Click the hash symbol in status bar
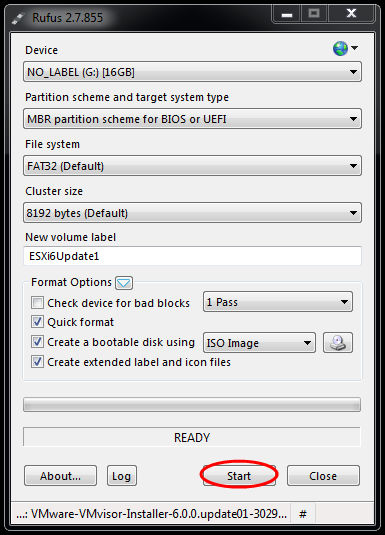This screenshot has width=385, height=535. pos(303,514)
